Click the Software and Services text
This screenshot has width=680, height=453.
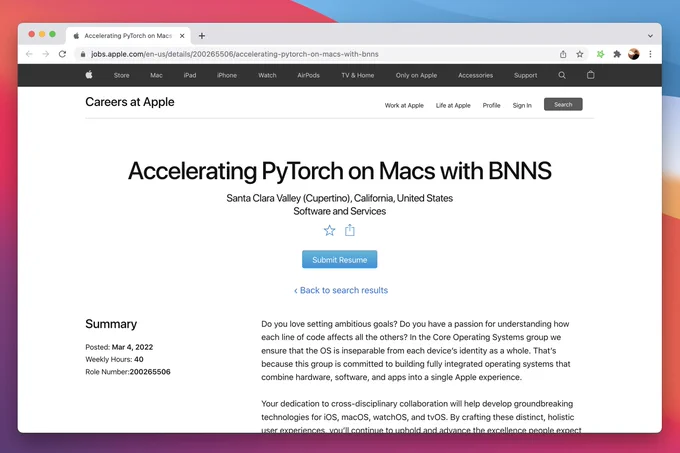coord(340,211)
